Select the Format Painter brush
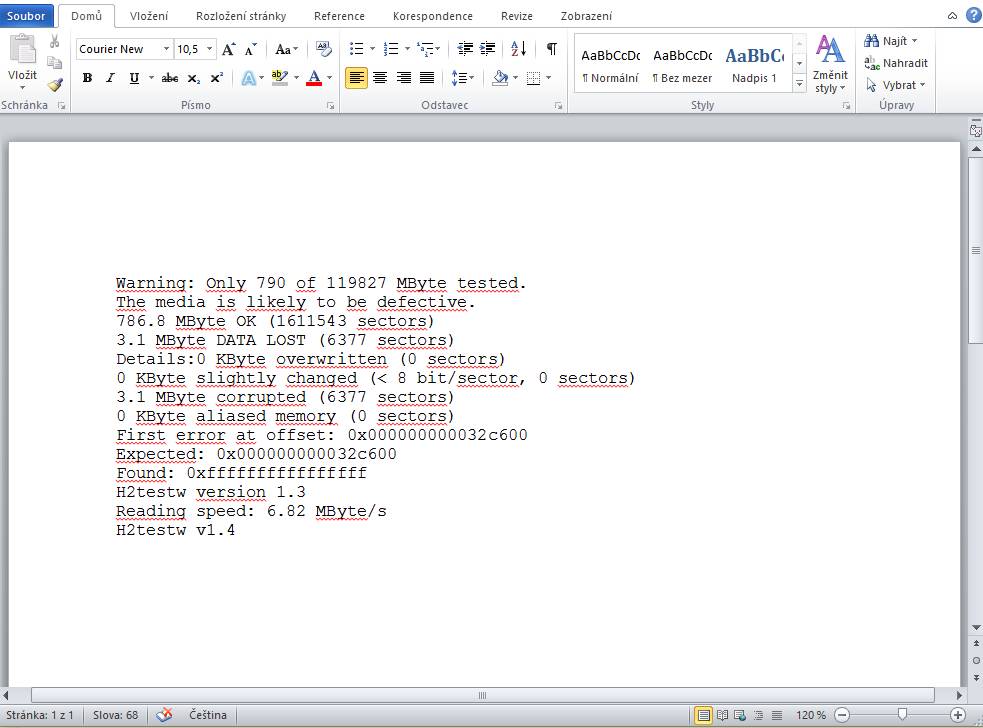 pos(55,84)
